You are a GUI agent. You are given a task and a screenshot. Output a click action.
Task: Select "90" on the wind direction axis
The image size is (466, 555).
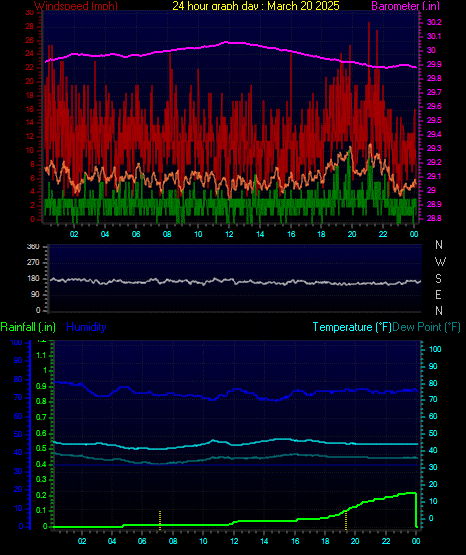click(x=35, y=294)
